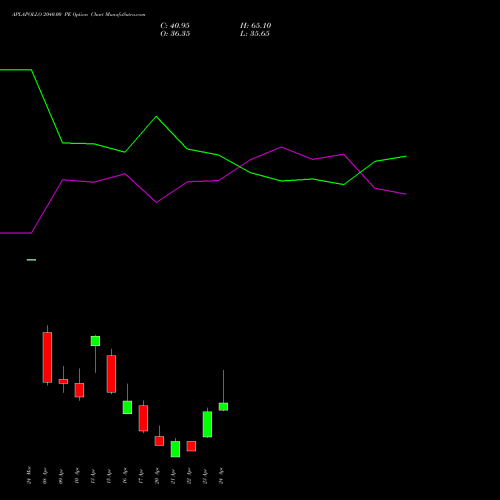The height and width of the screenshot is (500, 500).
Task: Click the small red candle above the 20 Apr label
Action: pyautogui.click(x=159, y=441)
